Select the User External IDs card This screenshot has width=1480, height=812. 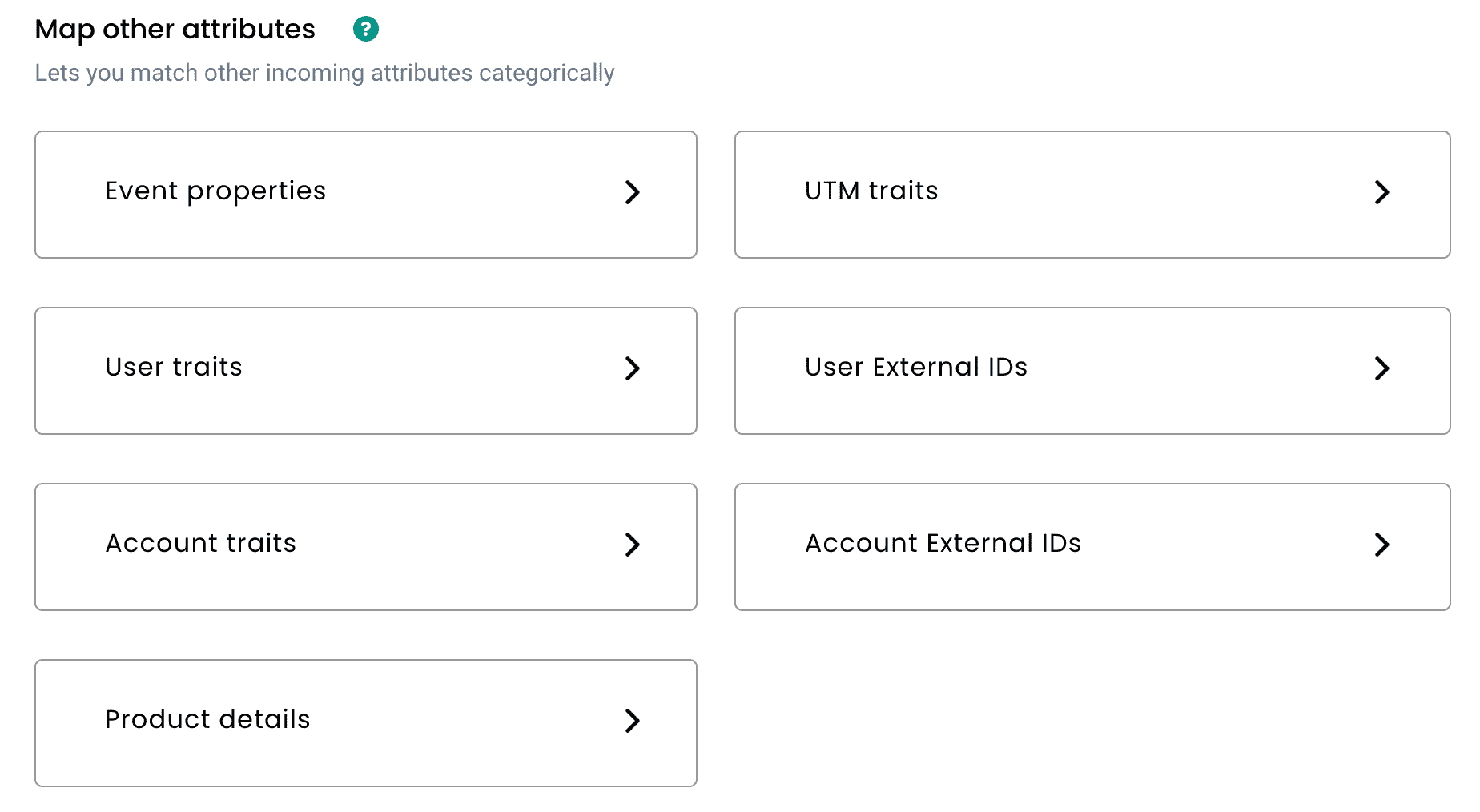pos(1092,369)
